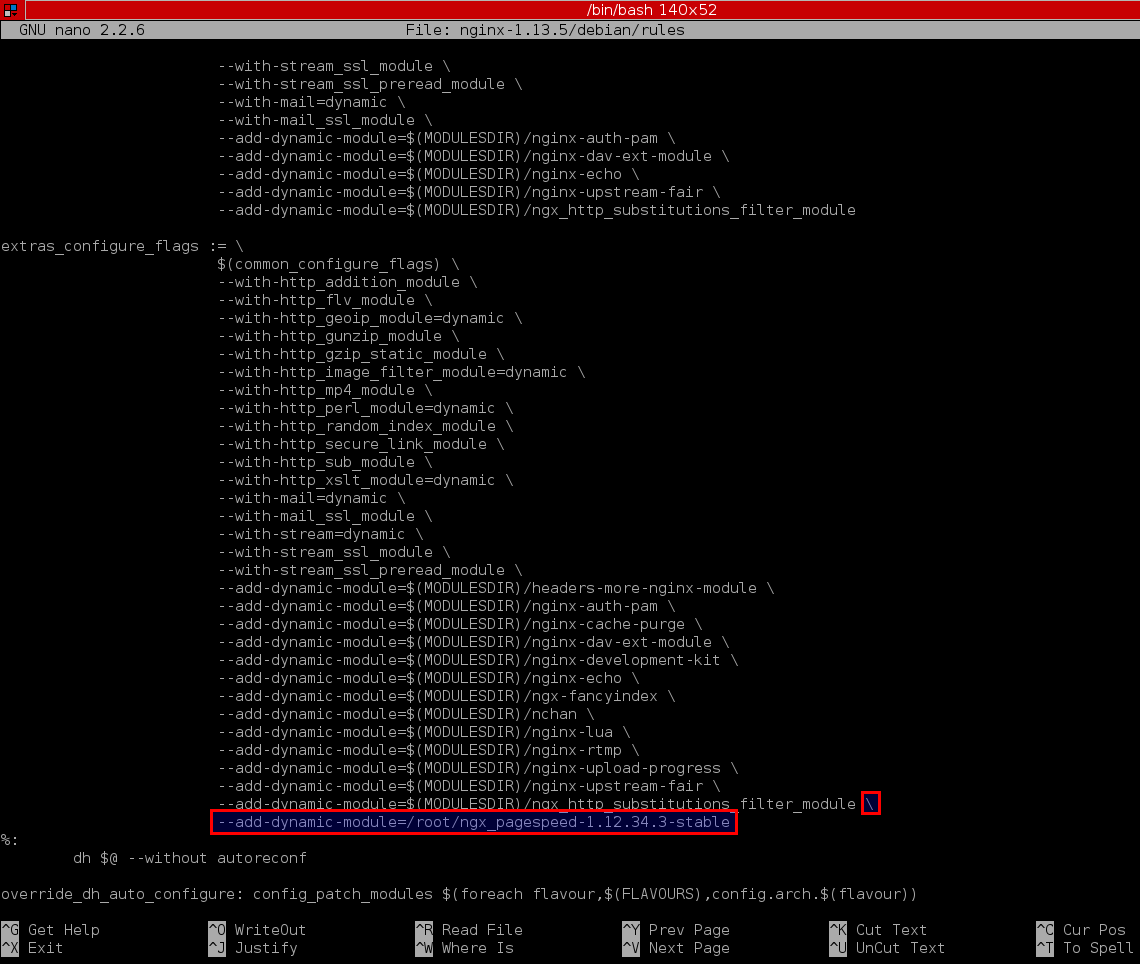The height and width of the screenshot is (964, 1140).
Task: Click the --with-http_random_index_module line
Action: (x=366, y=426)
